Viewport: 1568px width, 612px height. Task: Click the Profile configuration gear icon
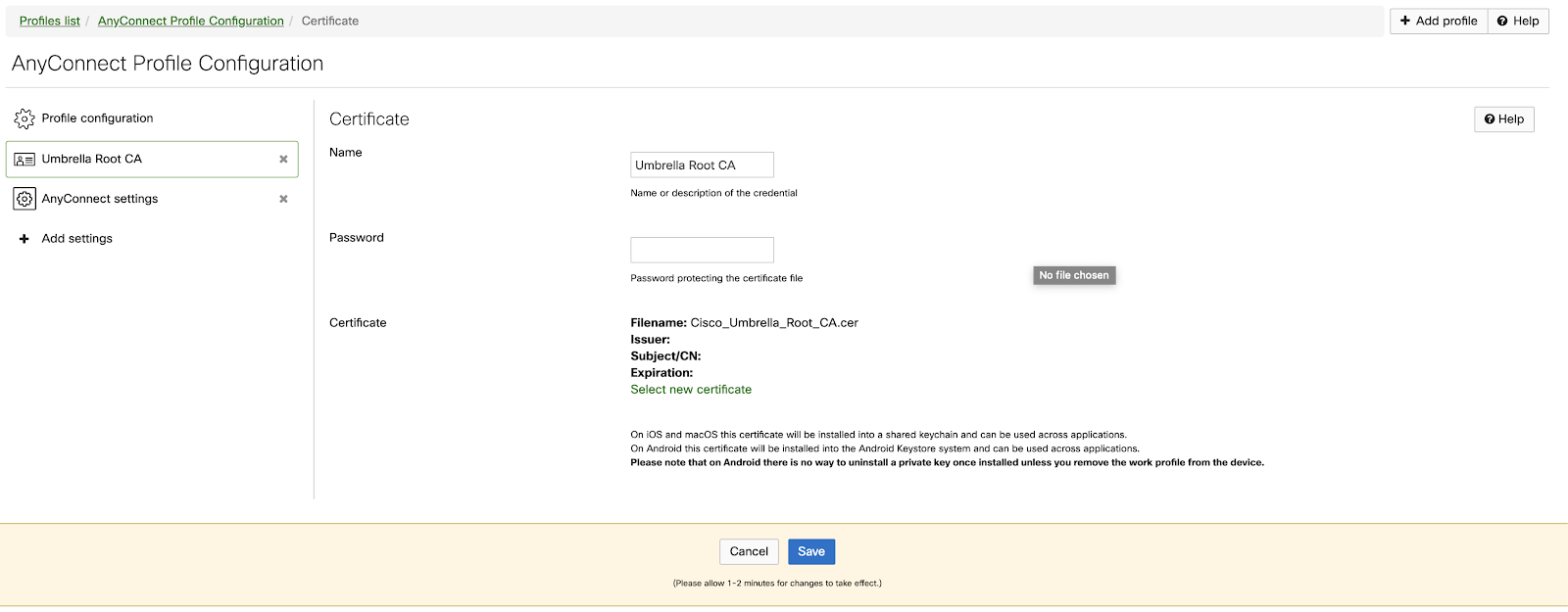point(24,118)
